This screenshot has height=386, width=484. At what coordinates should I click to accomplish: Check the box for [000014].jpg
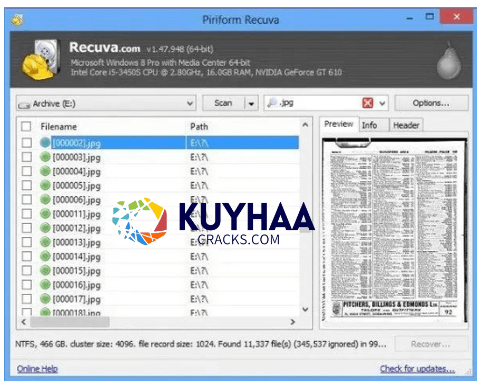[x=27, y=256]
